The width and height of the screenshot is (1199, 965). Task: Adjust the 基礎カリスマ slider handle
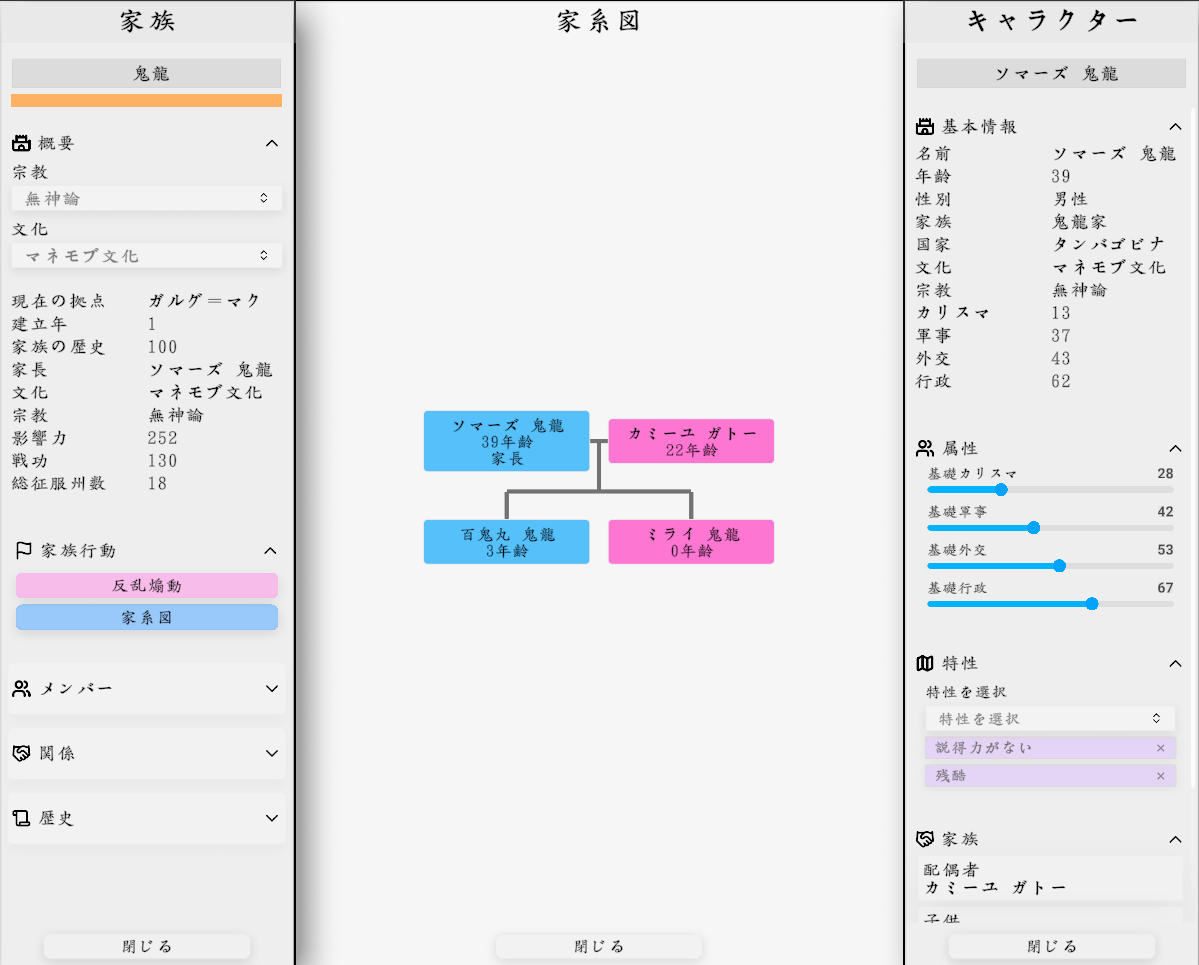(1002, 490)
